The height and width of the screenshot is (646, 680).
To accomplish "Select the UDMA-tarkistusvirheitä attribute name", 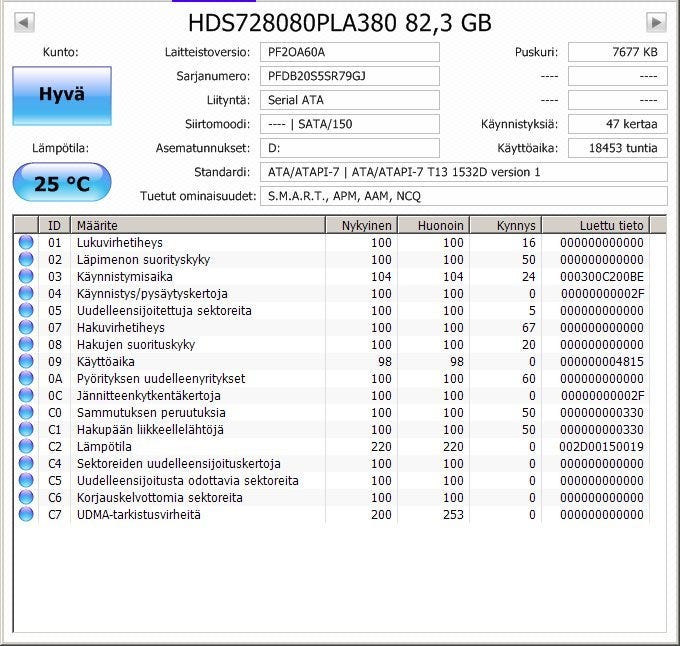I will tap(139, 514).
